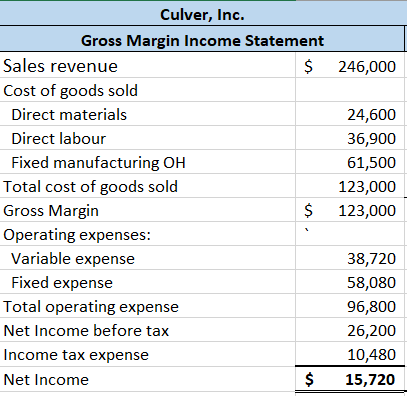Select the Fixed expense label cell

(147, 282)
